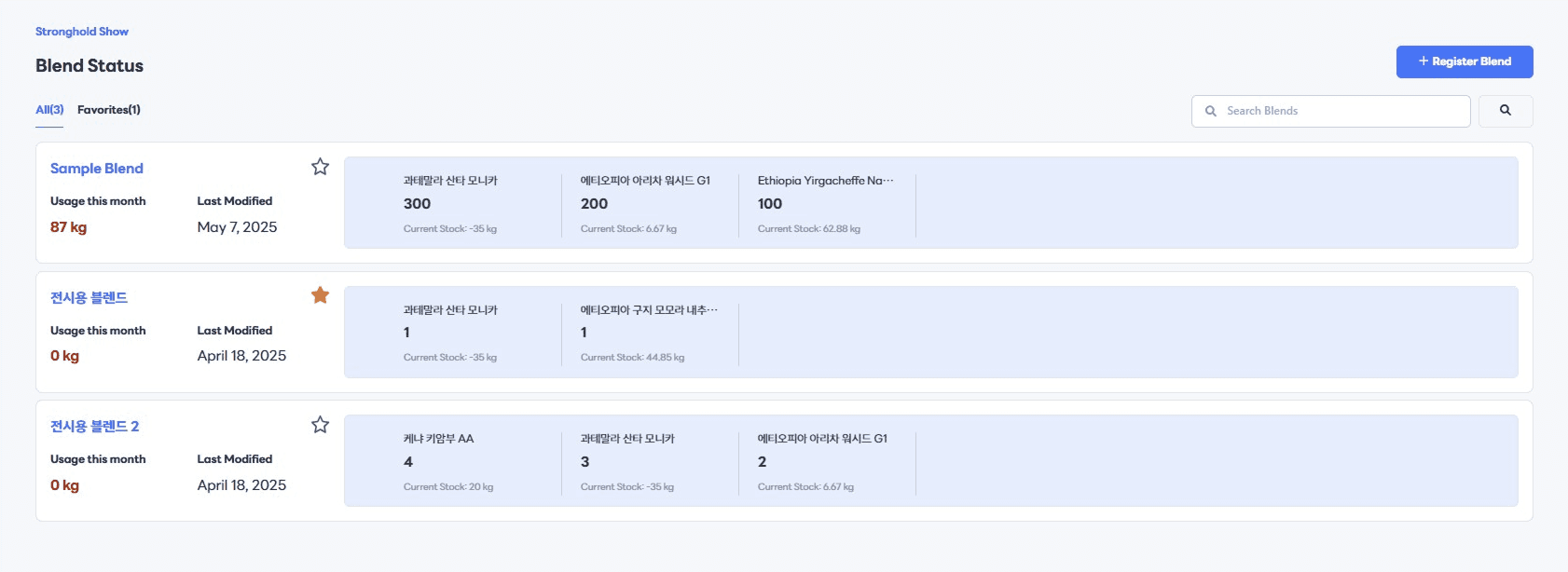Image resolution: width=1568 pixels, height=572 pixels.
Task: Favorite the Sample Blend with star icon
Action: 320,167
